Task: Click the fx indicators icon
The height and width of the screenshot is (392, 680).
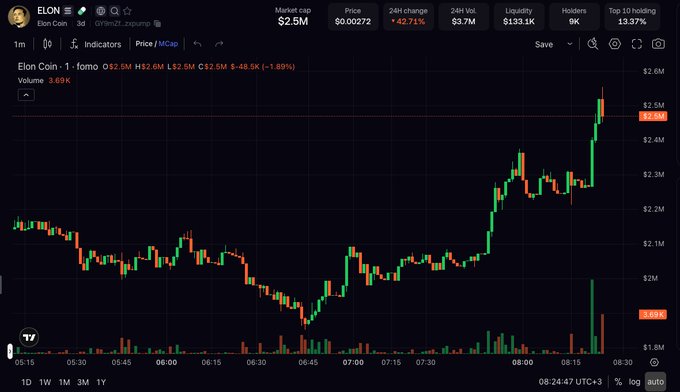Action: tap(74, 44)
